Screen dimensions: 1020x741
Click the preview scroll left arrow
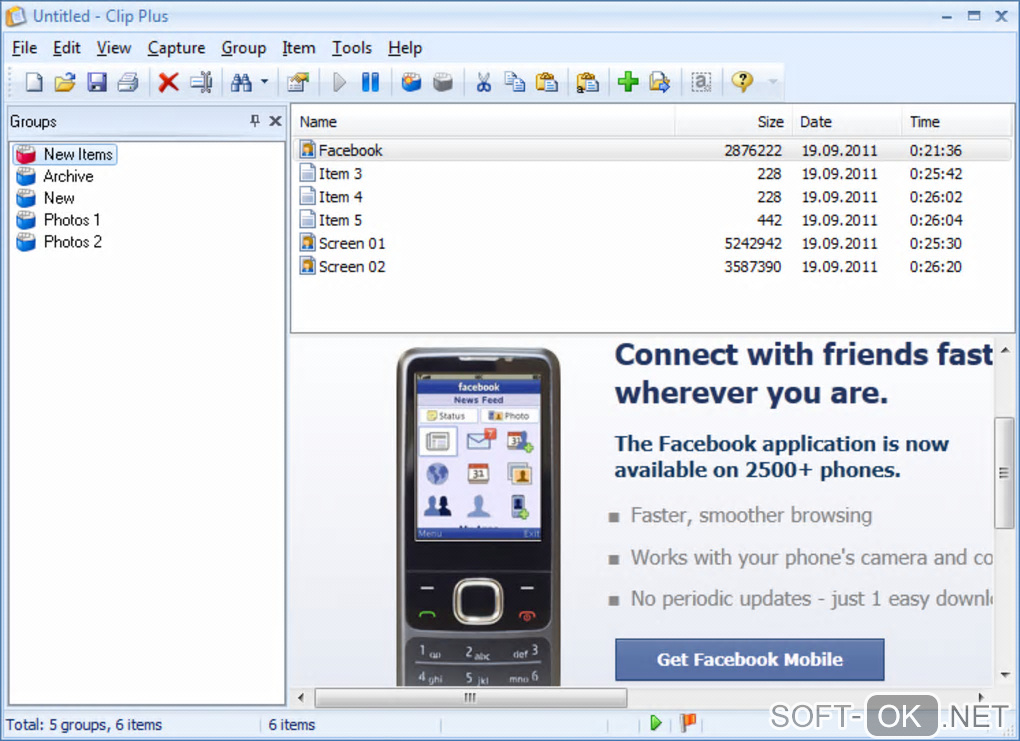(x=301, y=697)
